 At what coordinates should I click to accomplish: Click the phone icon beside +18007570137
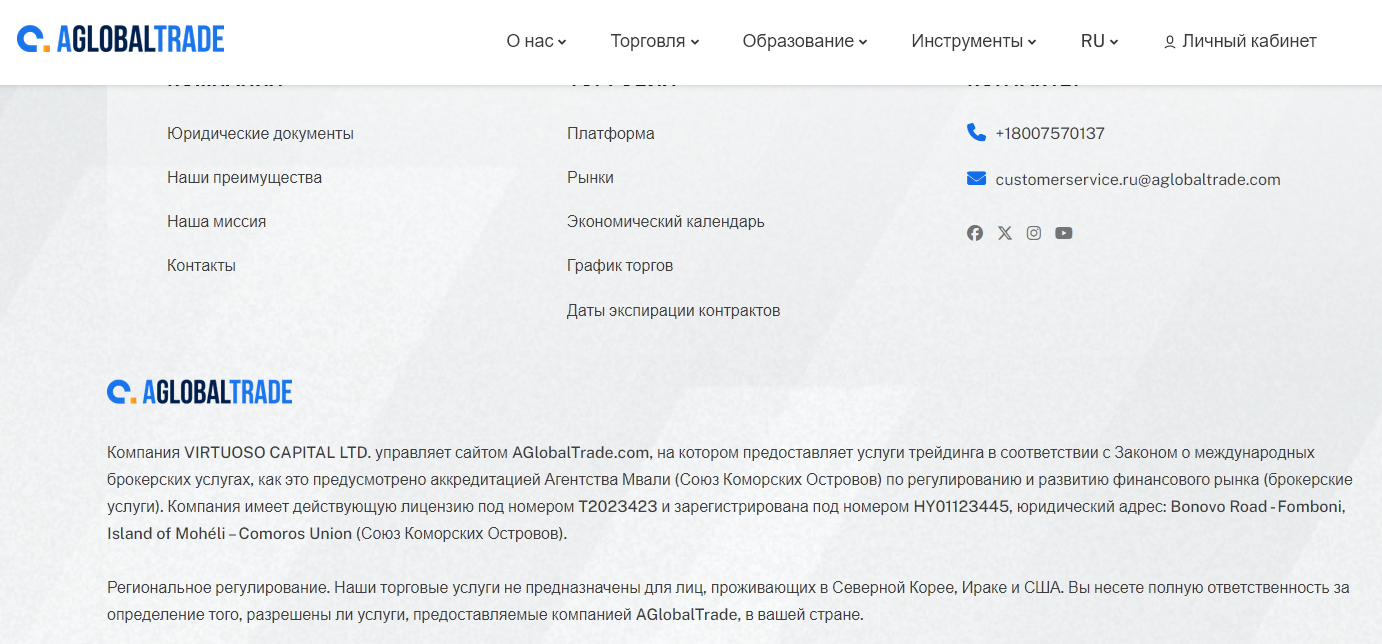[x=974, y=131]
